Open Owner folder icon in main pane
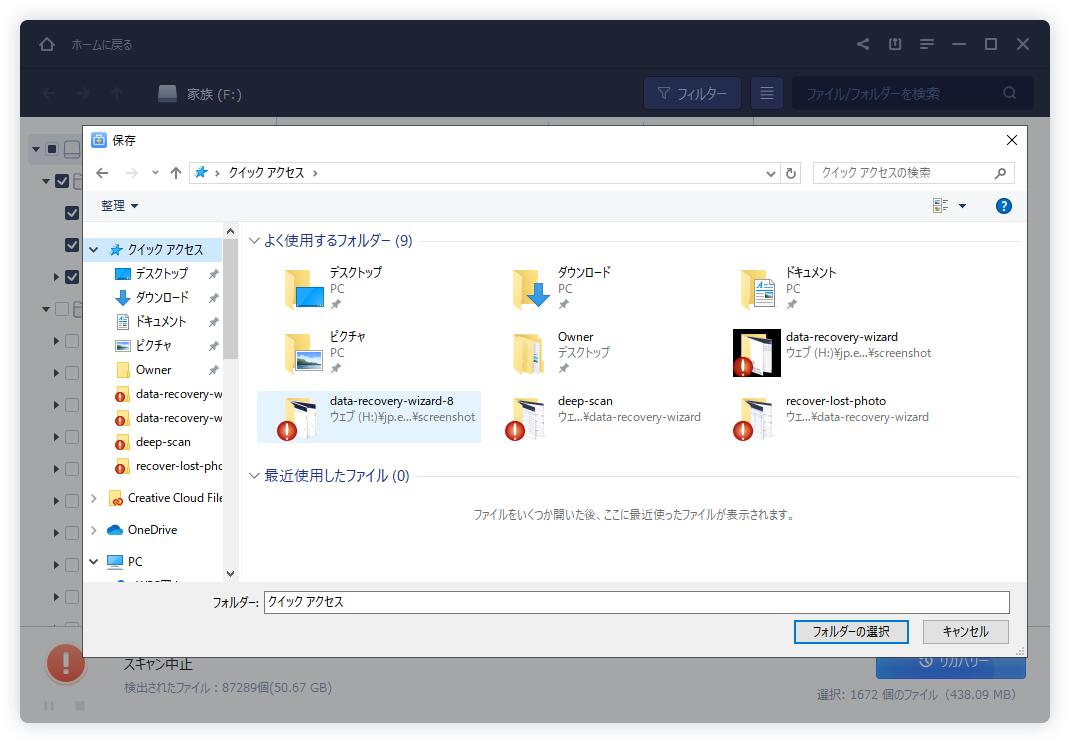This screenshot has width=1070, height=743. pyautogui.click(x=530, y=353)
